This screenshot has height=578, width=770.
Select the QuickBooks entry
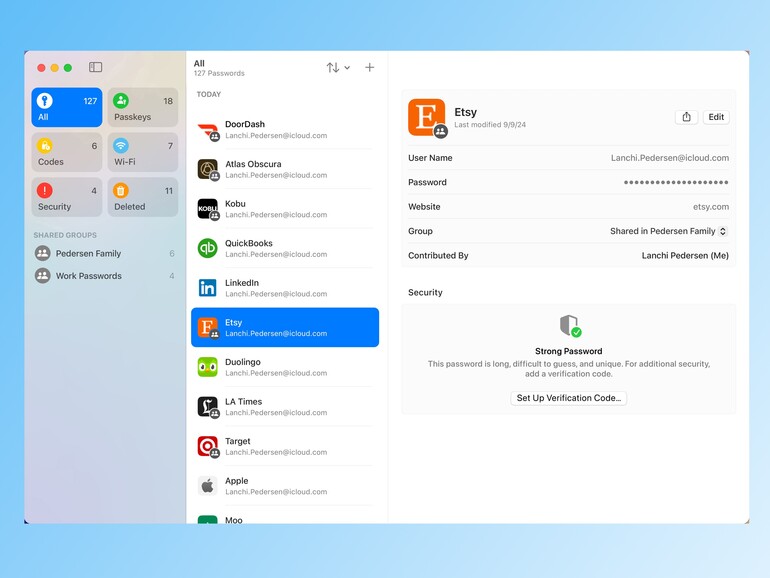(285, 248)
